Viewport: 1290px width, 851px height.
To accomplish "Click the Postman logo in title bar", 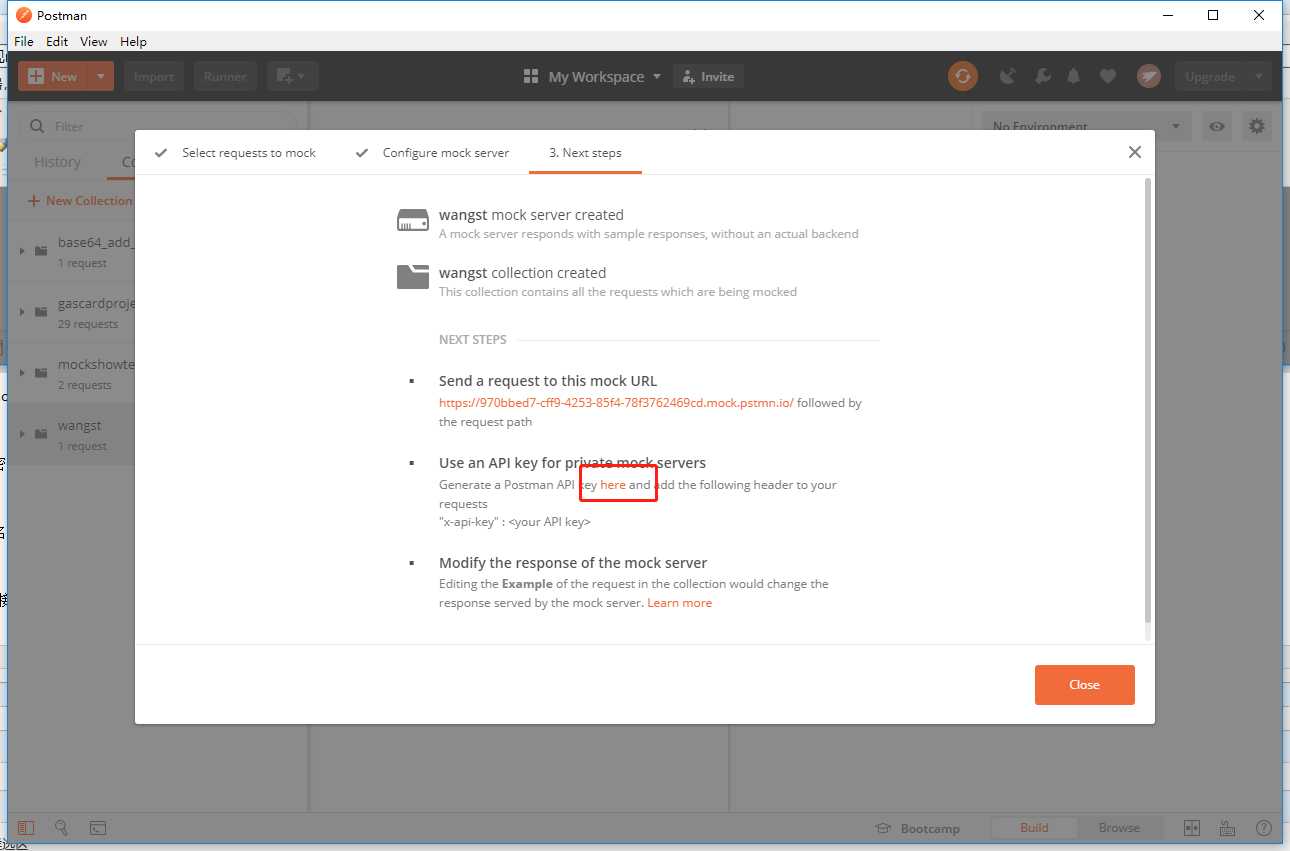I will (23, 15).
